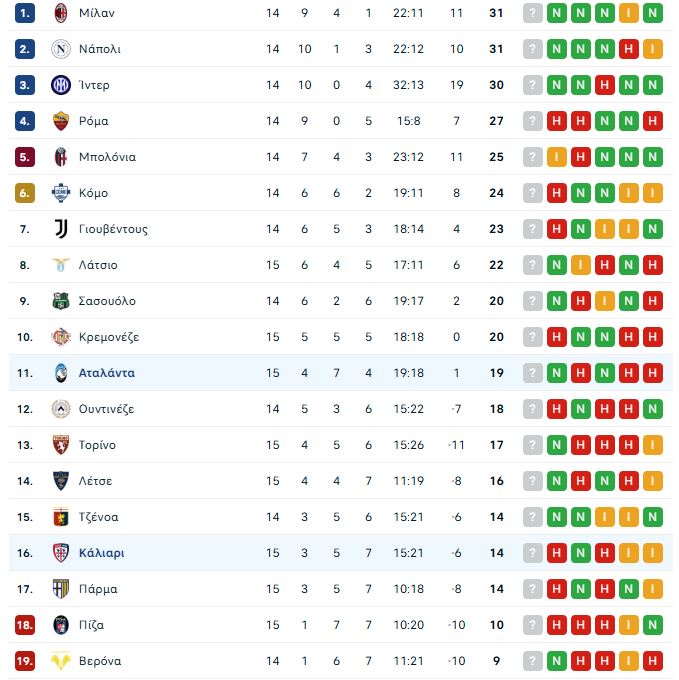This screenshot has width=679, height=680.
Task: Select the Ίντερ club badge icon
Action: point(61,85)
